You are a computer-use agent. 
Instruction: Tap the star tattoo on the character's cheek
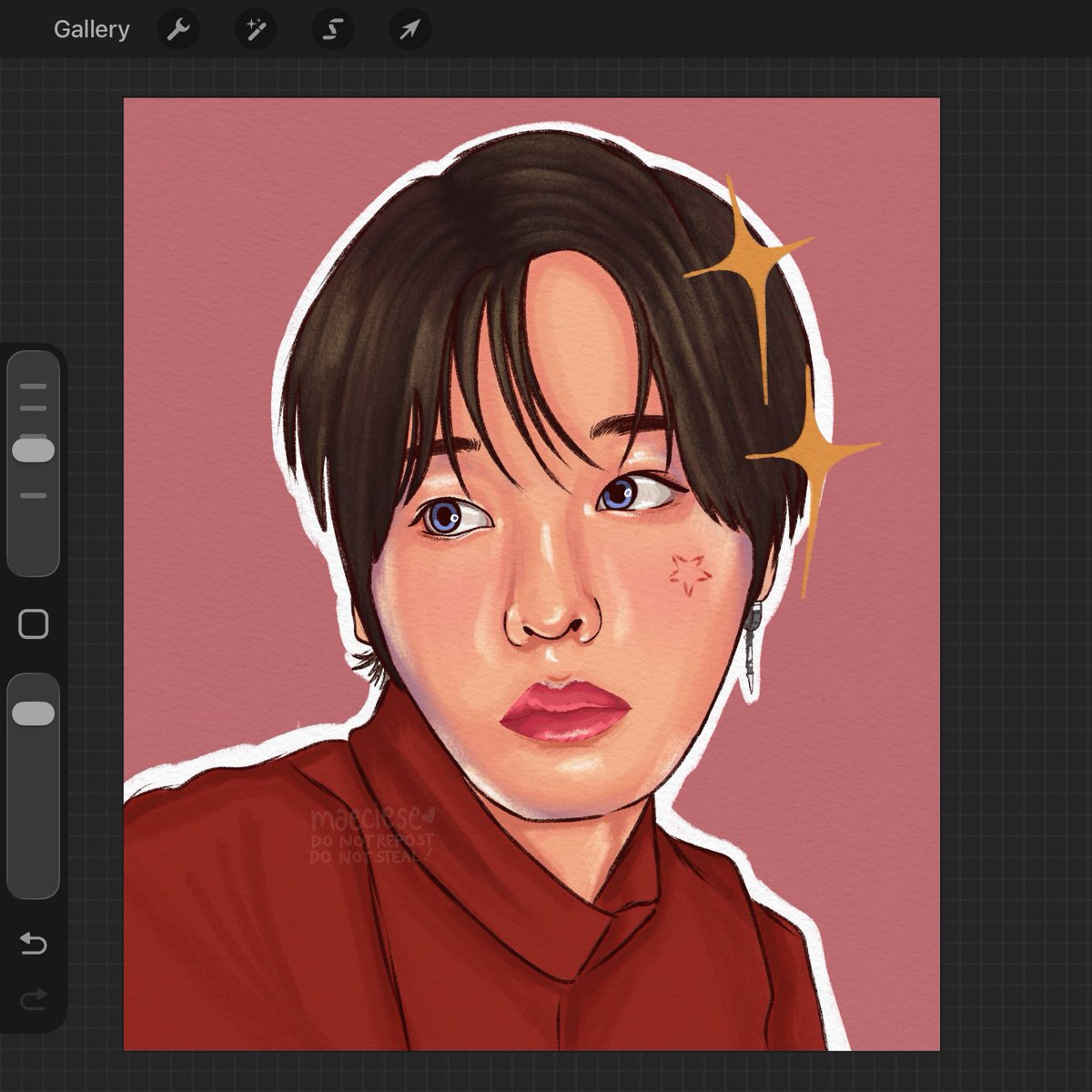point(687,571)
